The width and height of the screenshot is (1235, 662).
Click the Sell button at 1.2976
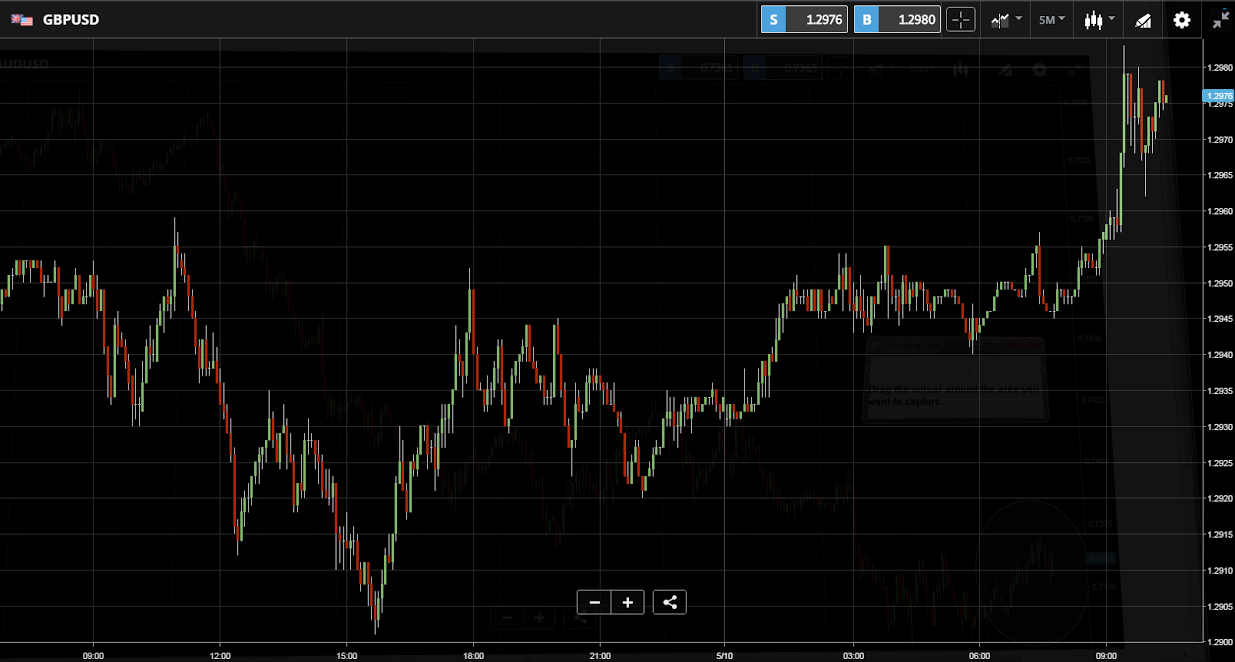(x=804, y=19)
